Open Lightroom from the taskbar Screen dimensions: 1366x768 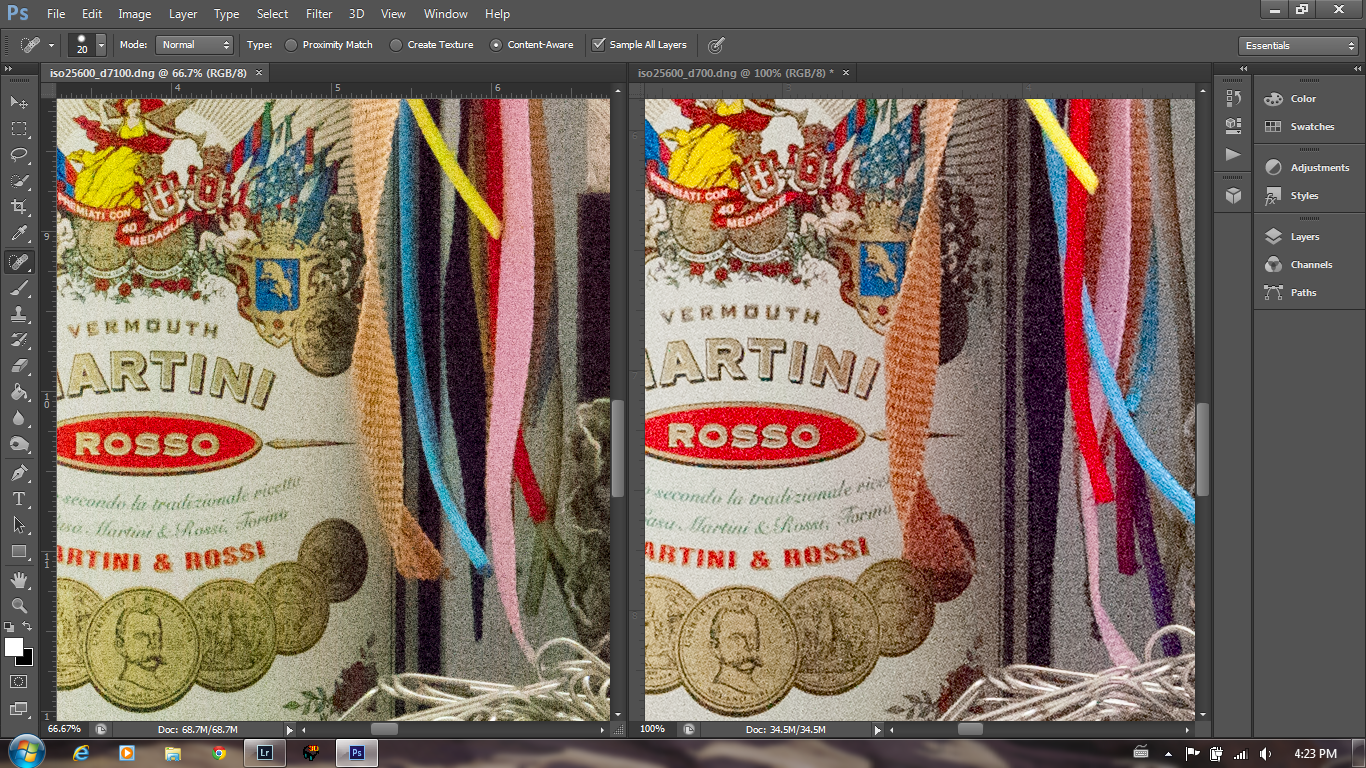click(x=265, y=753)
